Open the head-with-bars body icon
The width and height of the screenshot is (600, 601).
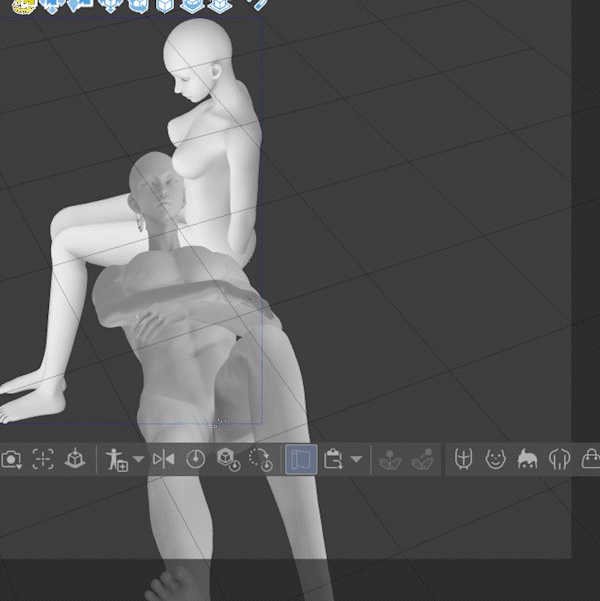559,459
